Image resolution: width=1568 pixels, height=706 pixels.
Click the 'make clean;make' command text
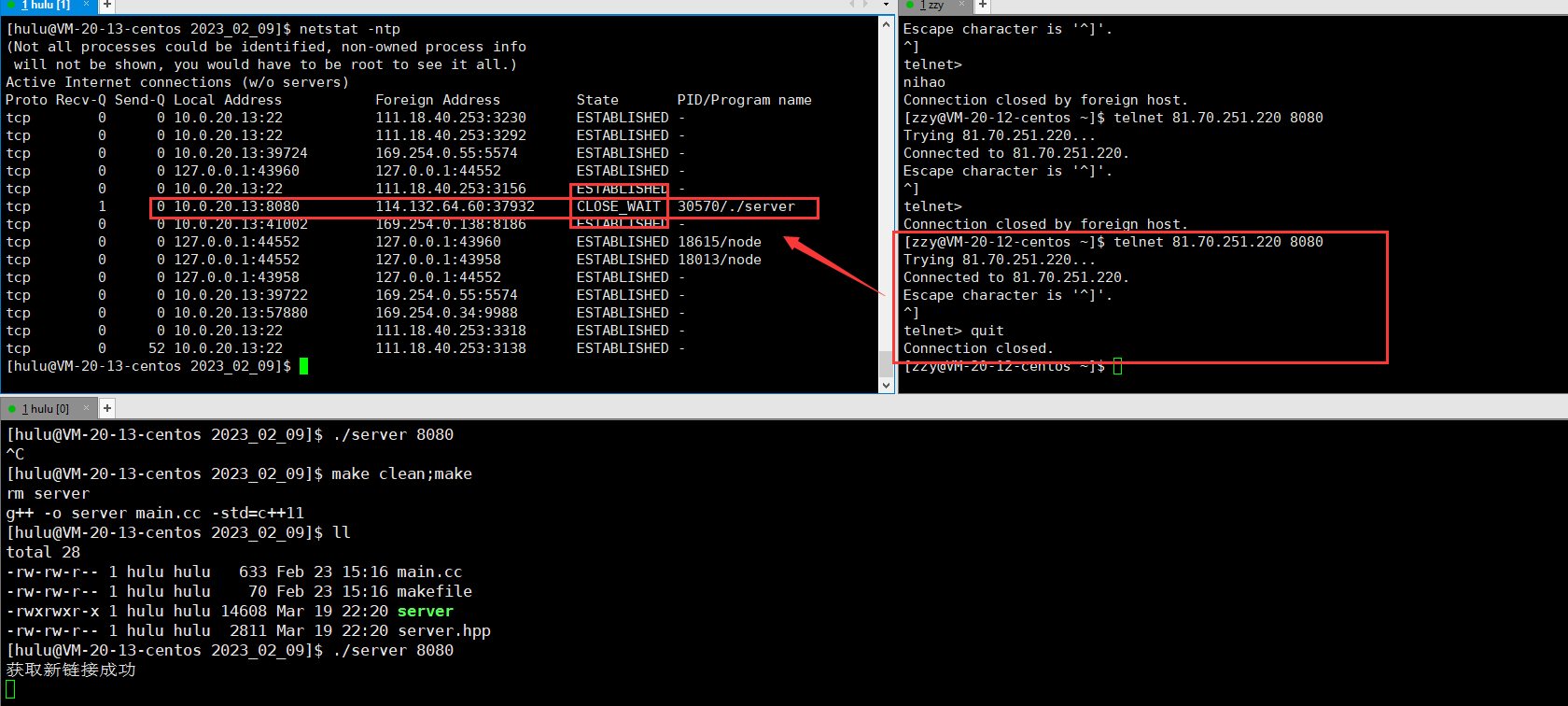pyautogui.click(x=402, y=474)
